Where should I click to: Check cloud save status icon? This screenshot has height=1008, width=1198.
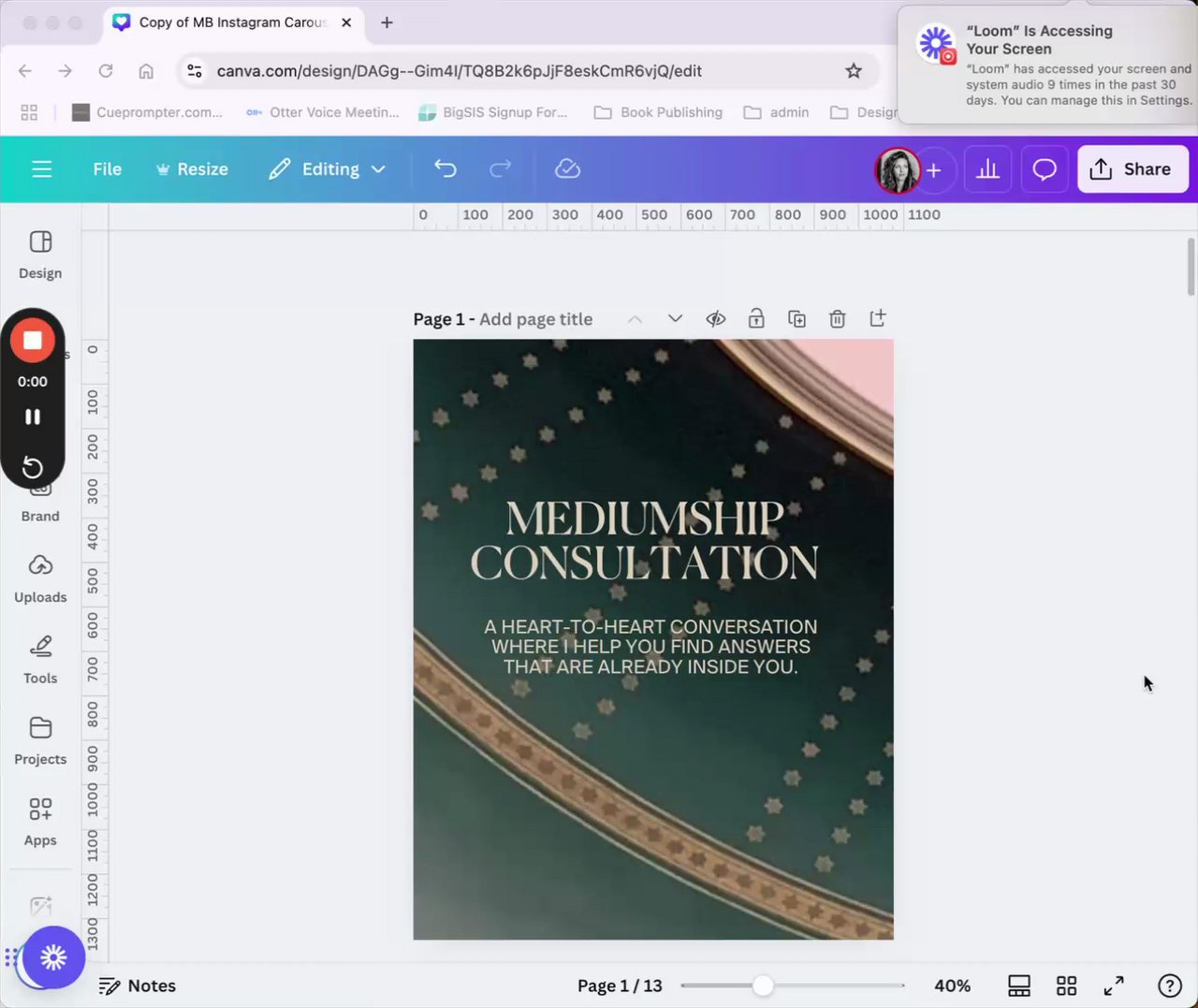click(x=567, y=169)
